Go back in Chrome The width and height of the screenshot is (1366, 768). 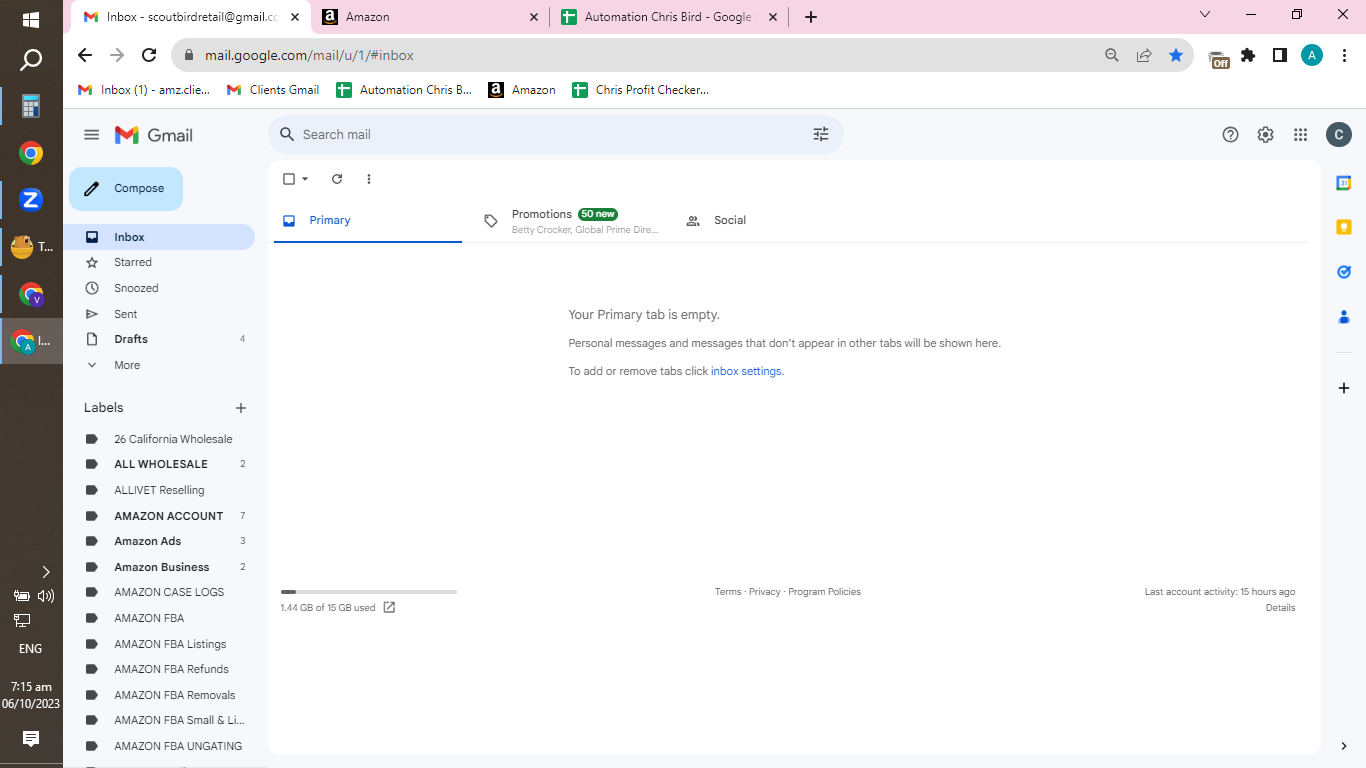(85, 56)
